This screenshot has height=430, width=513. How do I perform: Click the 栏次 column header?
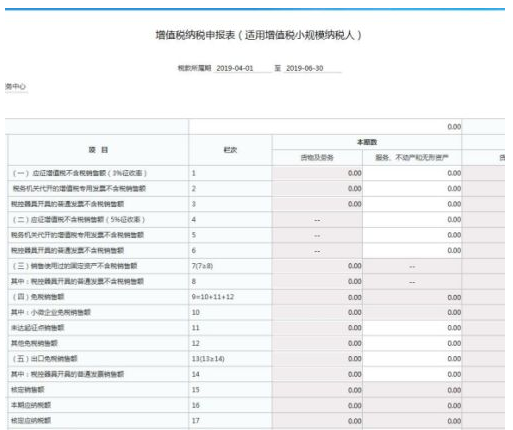[x=230, y=150]
